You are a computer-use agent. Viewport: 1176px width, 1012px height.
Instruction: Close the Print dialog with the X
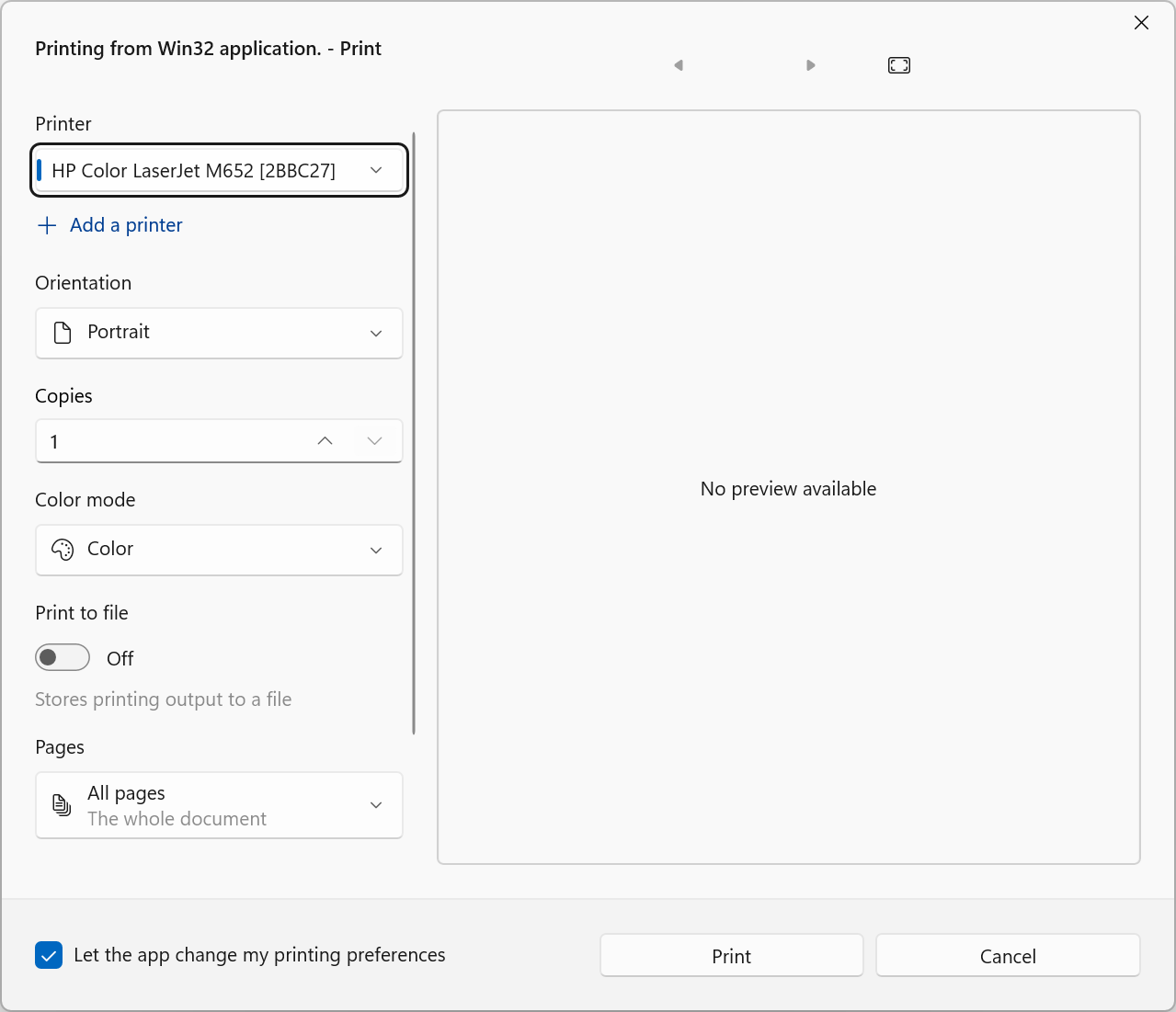tap(1141, 23)
